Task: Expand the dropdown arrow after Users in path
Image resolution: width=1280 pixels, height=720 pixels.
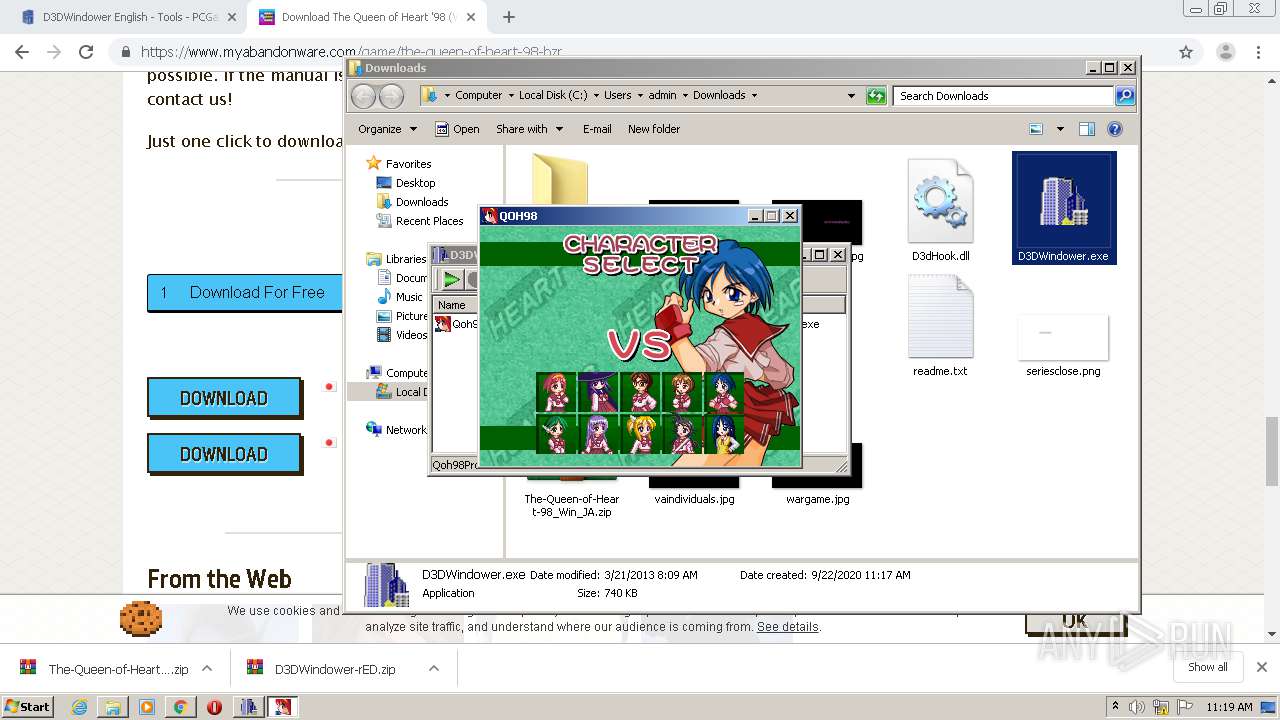Action: tap(639, 96)
